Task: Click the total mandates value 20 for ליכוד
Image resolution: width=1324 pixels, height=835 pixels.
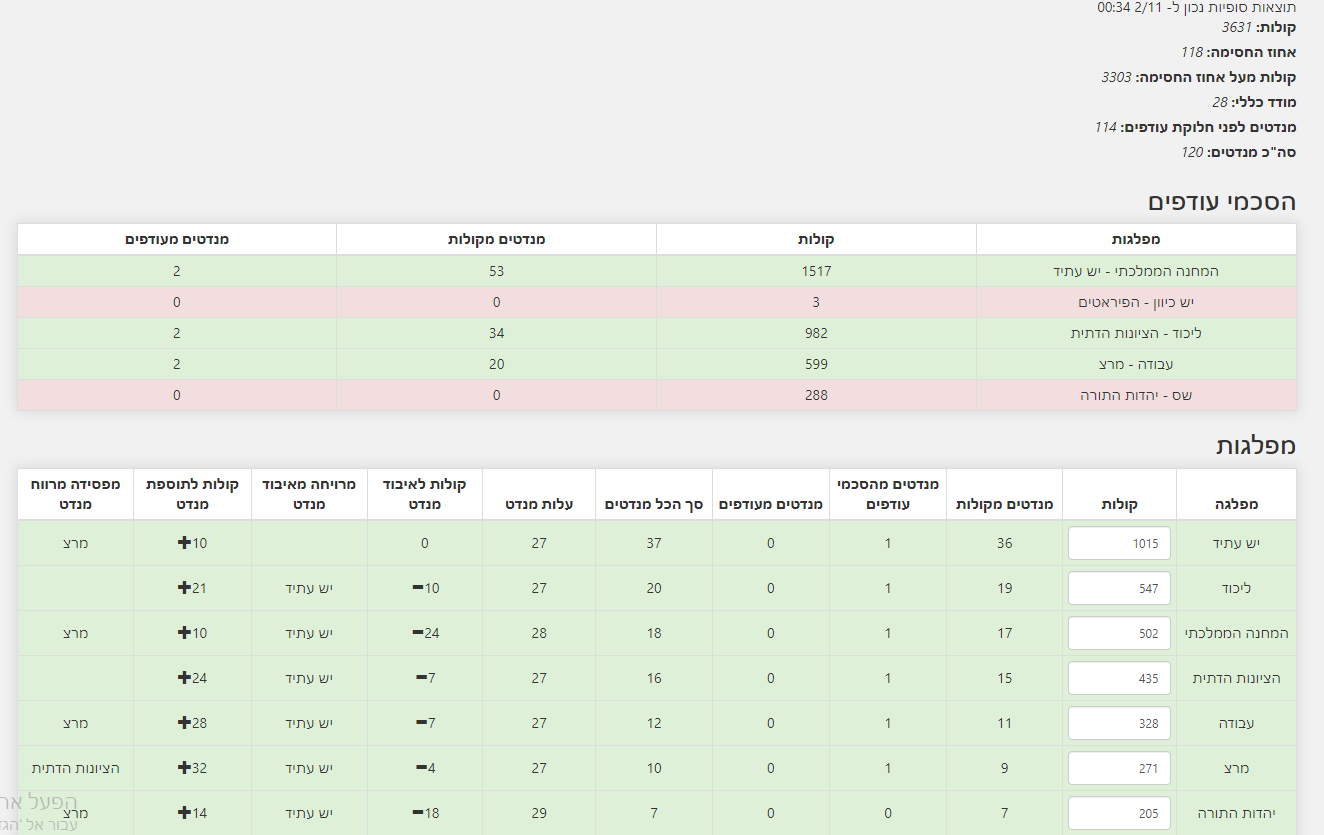Action: pos(654,588)
